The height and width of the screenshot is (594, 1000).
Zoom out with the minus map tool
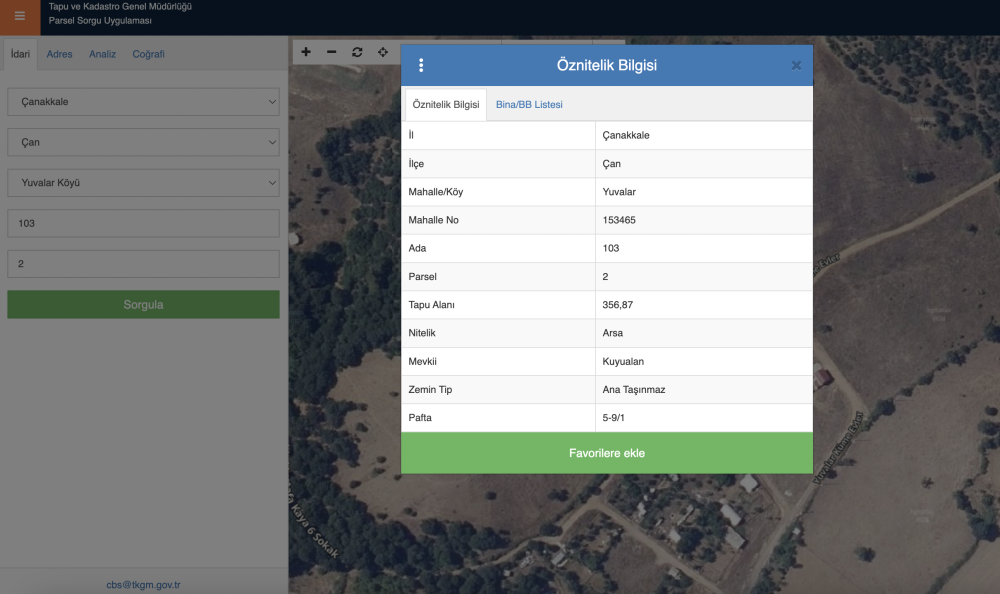pyautogui.click(x=332, y=52)
